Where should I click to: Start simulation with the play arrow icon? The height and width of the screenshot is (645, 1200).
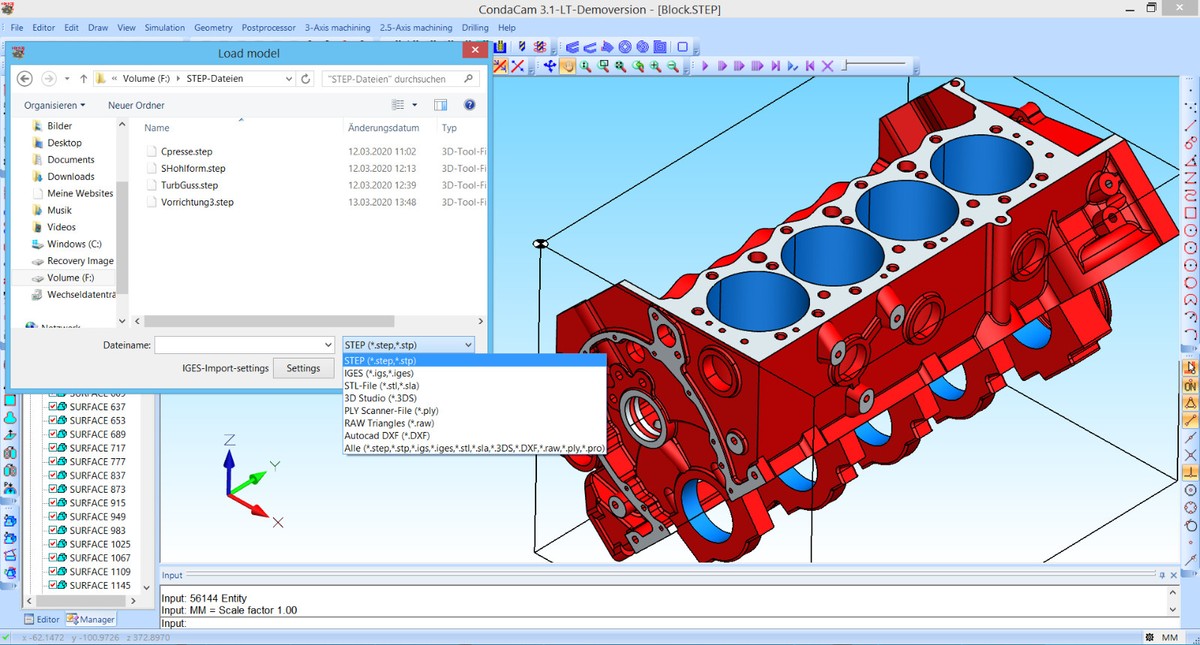point(706,66)
